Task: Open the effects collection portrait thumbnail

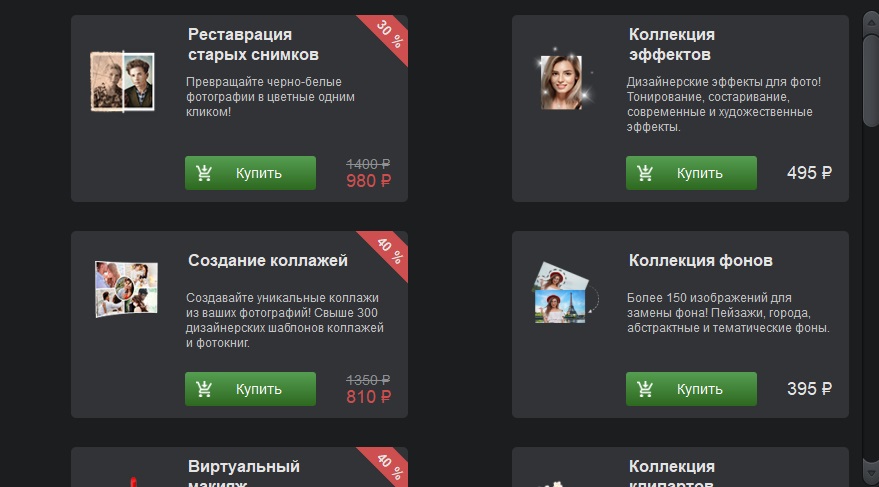Action: pos(561,82)
